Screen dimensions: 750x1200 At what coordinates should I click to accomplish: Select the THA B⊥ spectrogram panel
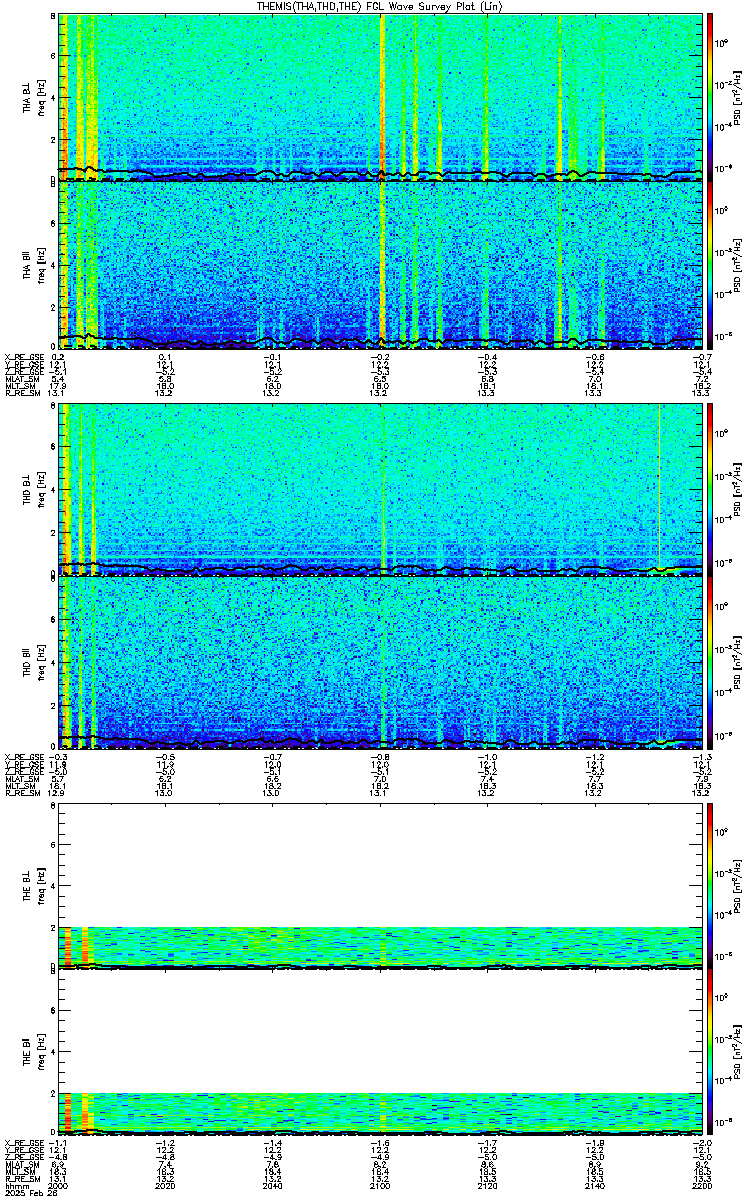(x=380, y=97)
